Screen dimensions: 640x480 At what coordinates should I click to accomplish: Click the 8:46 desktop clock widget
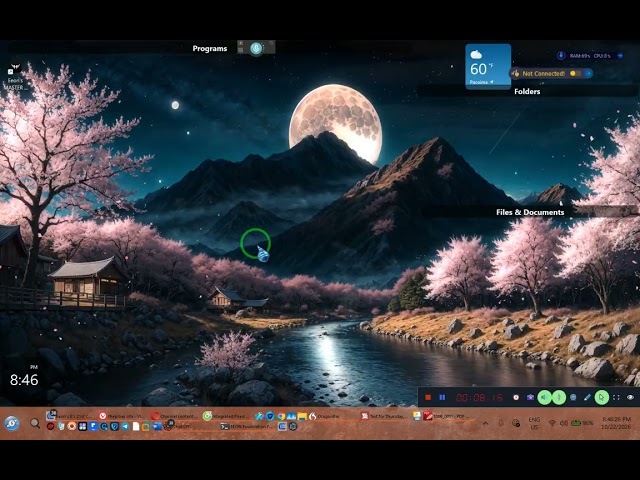[24, 380]
